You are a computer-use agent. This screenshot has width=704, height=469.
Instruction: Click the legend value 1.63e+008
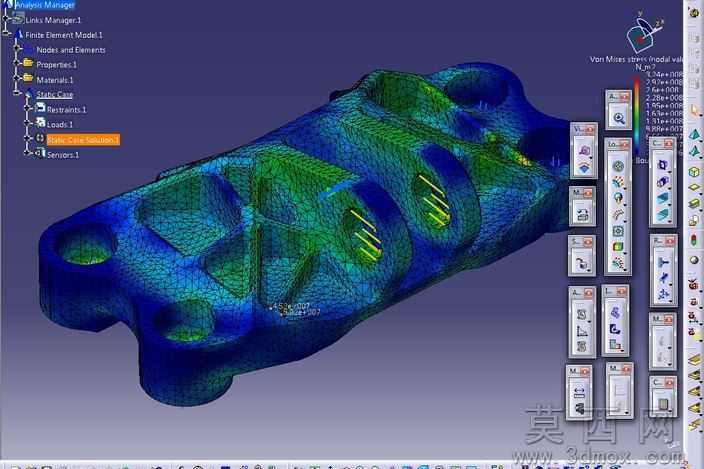coord(664,114)
